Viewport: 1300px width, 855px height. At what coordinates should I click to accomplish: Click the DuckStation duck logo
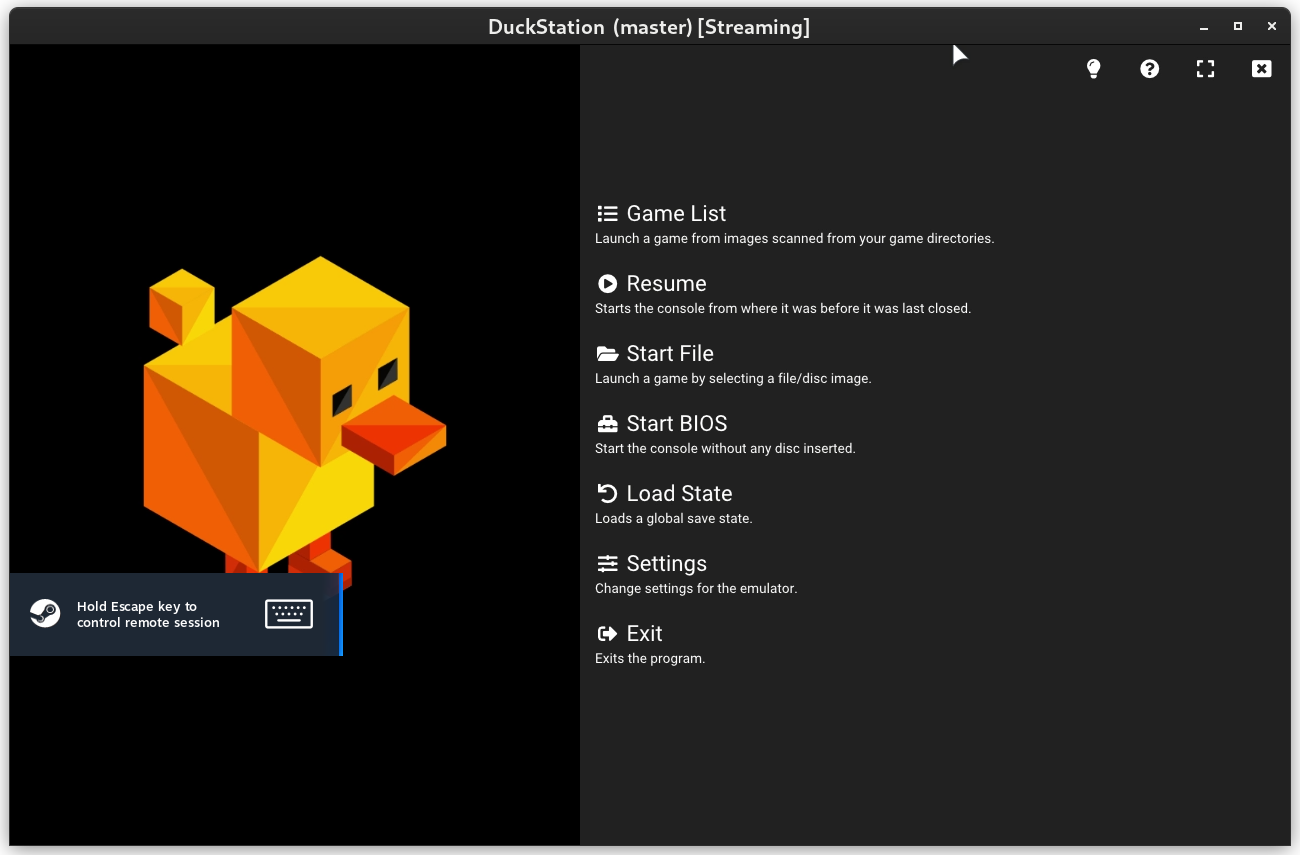290,410
